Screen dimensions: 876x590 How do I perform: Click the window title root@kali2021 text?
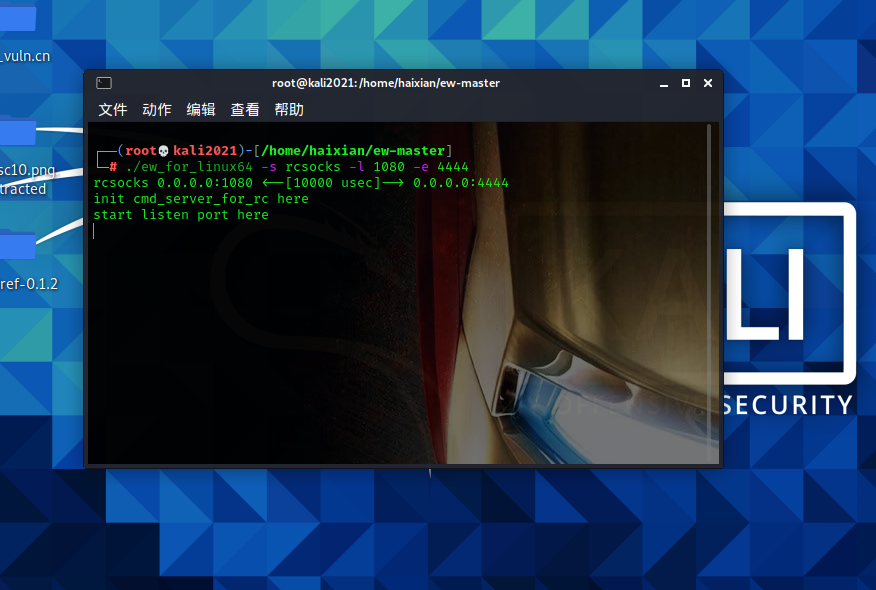tap(385, 83)
